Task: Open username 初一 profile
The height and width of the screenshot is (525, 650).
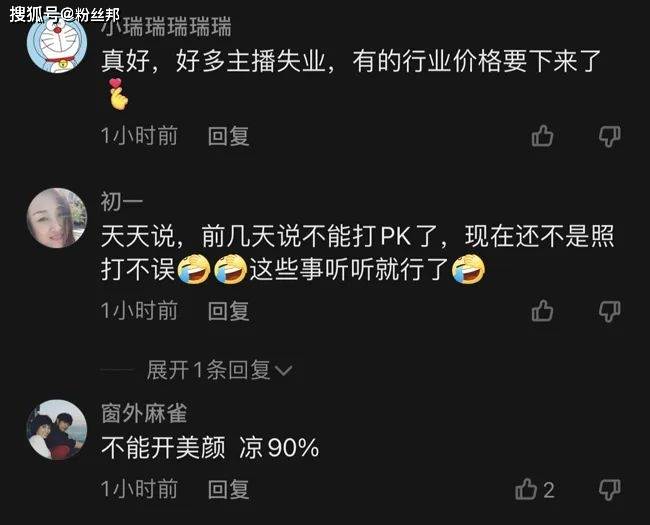Action: [122, 202]
